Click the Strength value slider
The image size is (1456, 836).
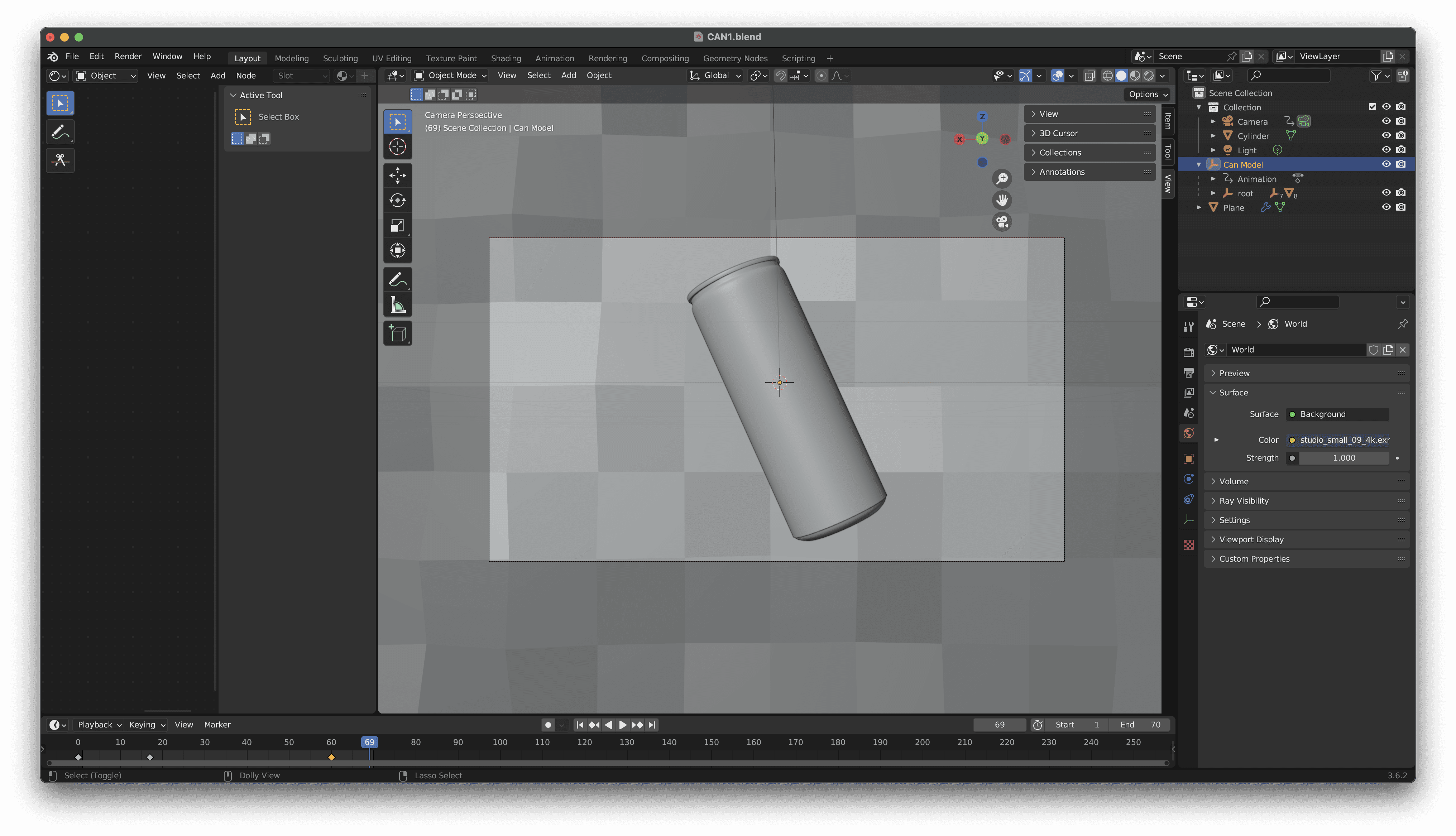tap(1344, 458)
